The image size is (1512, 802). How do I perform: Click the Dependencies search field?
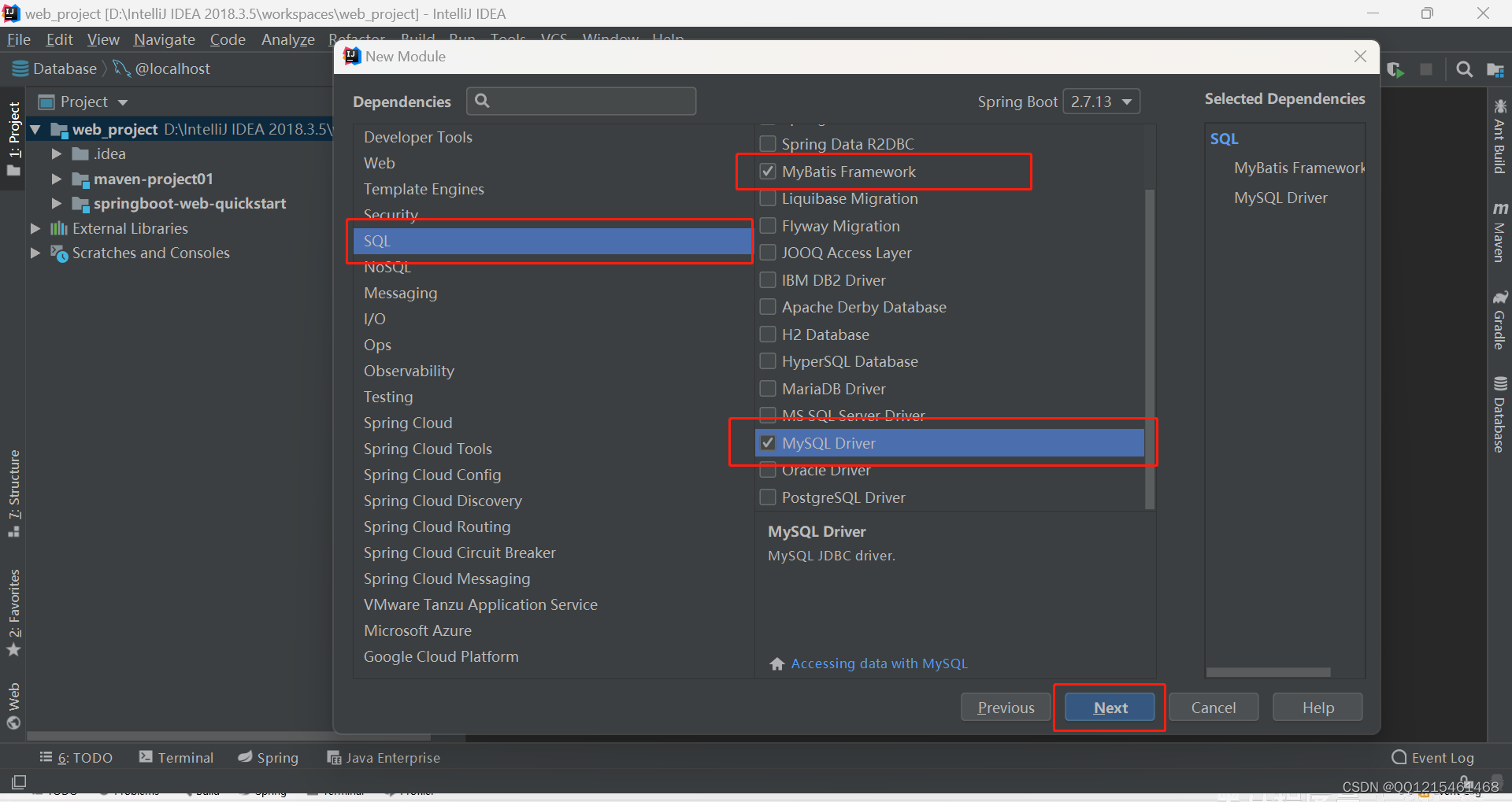coord(581,101)
